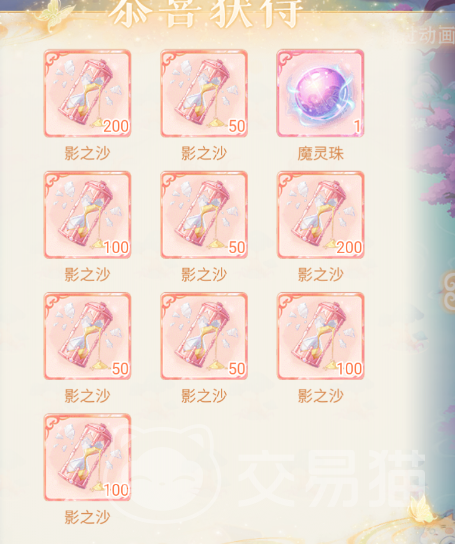
Task: Tap the leftmost third-row 影之沙 hourglass showing 50
Action: pos(87,336)
